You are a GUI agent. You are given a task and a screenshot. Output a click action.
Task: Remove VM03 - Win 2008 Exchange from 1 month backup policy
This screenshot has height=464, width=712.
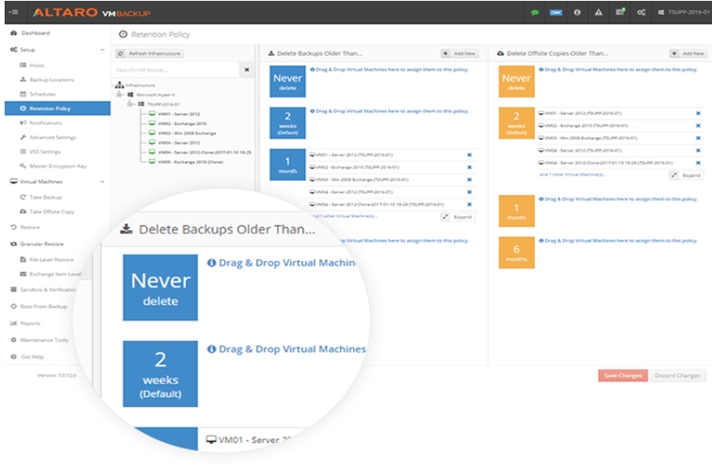click(470, 180)
